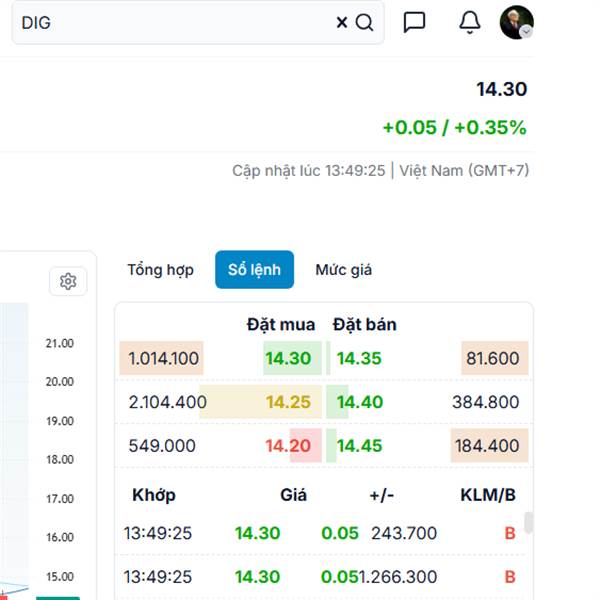600x600 pixels.
Task: Open the notifications bell
Action: [x=470, y=23]
